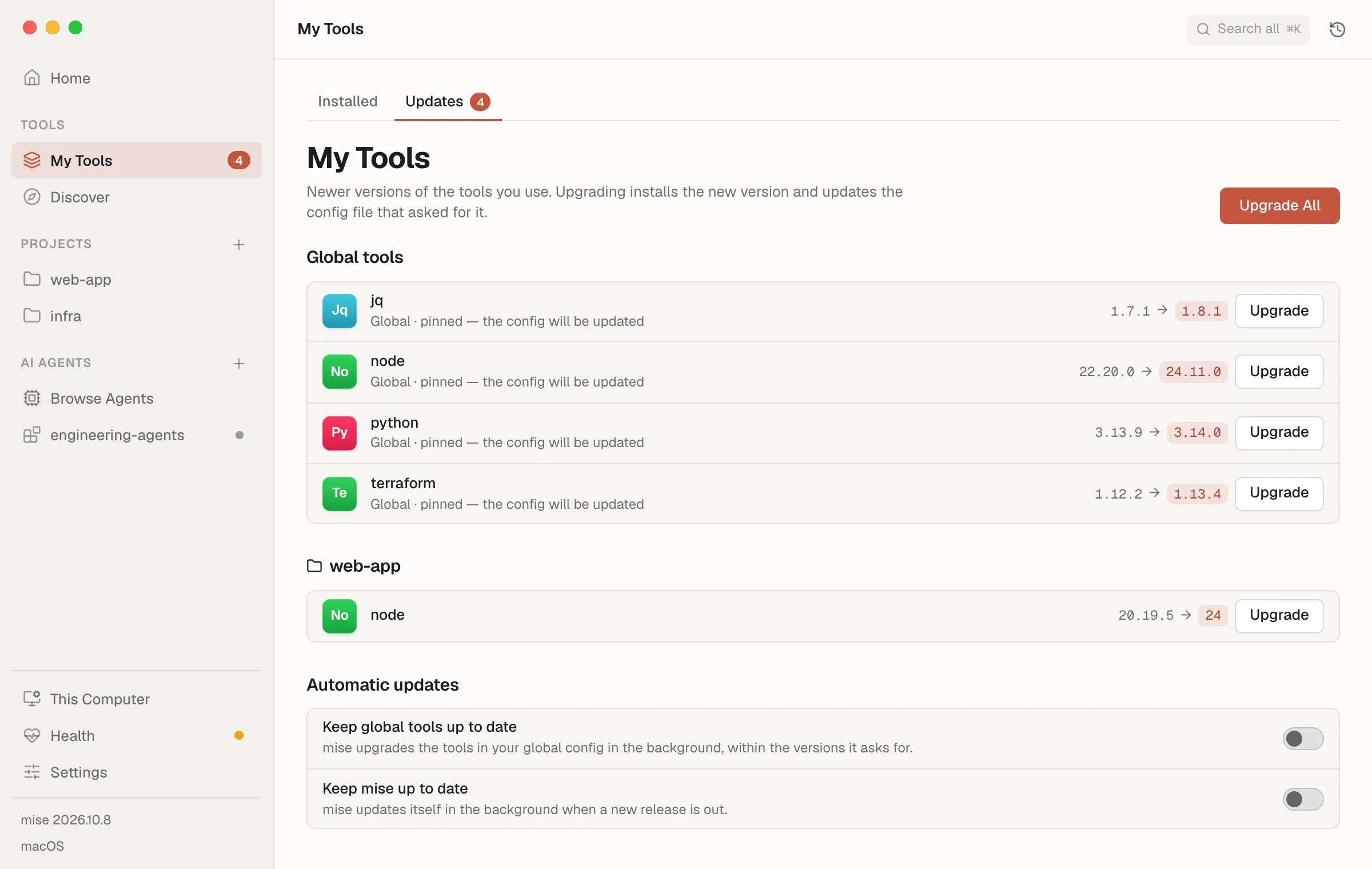Click the Discover compass icon

[32, 197]
